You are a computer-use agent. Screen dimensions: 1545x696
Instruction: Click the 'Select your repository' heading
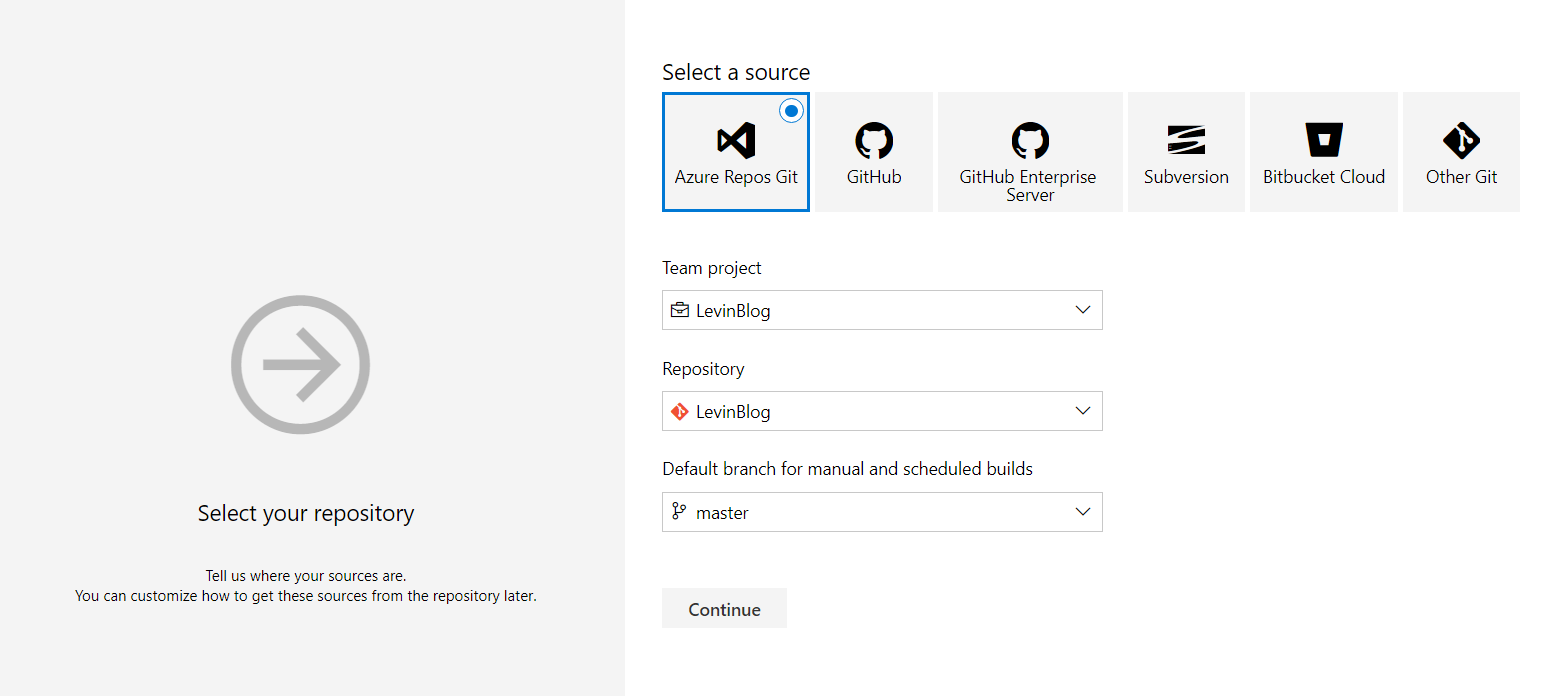pos(306,513)
